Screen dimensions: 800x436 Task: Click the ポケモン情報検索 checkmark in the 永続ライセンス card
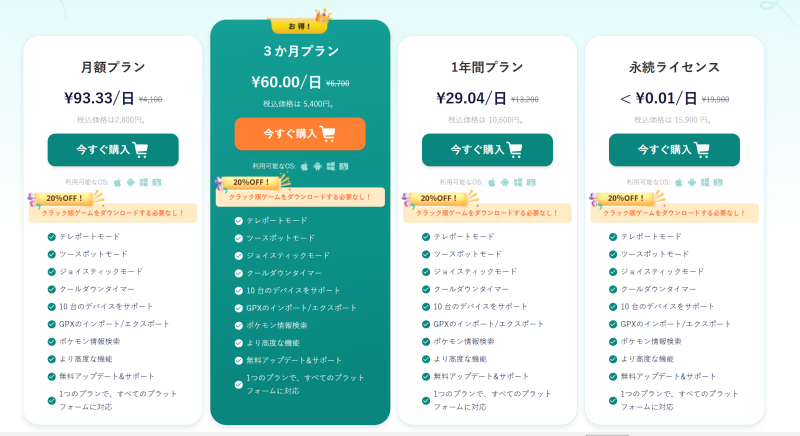pyautogui.click(x=612, y=341)
